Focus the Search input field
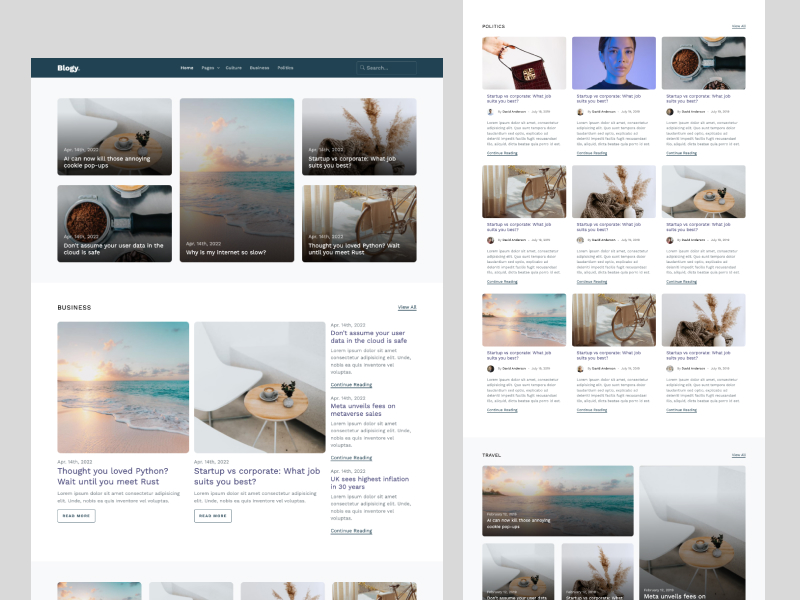 click(386, 68)
